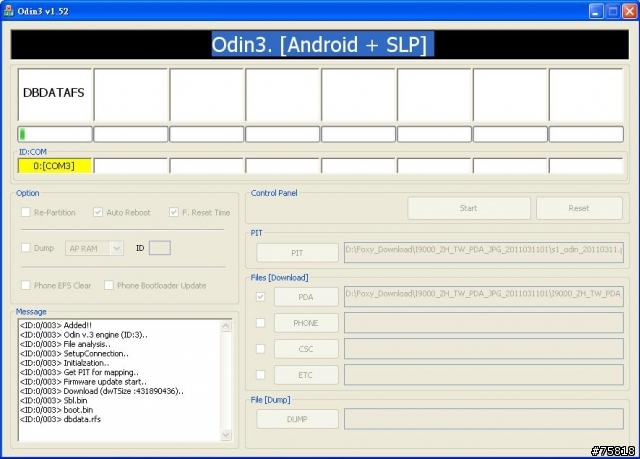
Task: Enable the Dump checkbox
Action: (26, 248)
